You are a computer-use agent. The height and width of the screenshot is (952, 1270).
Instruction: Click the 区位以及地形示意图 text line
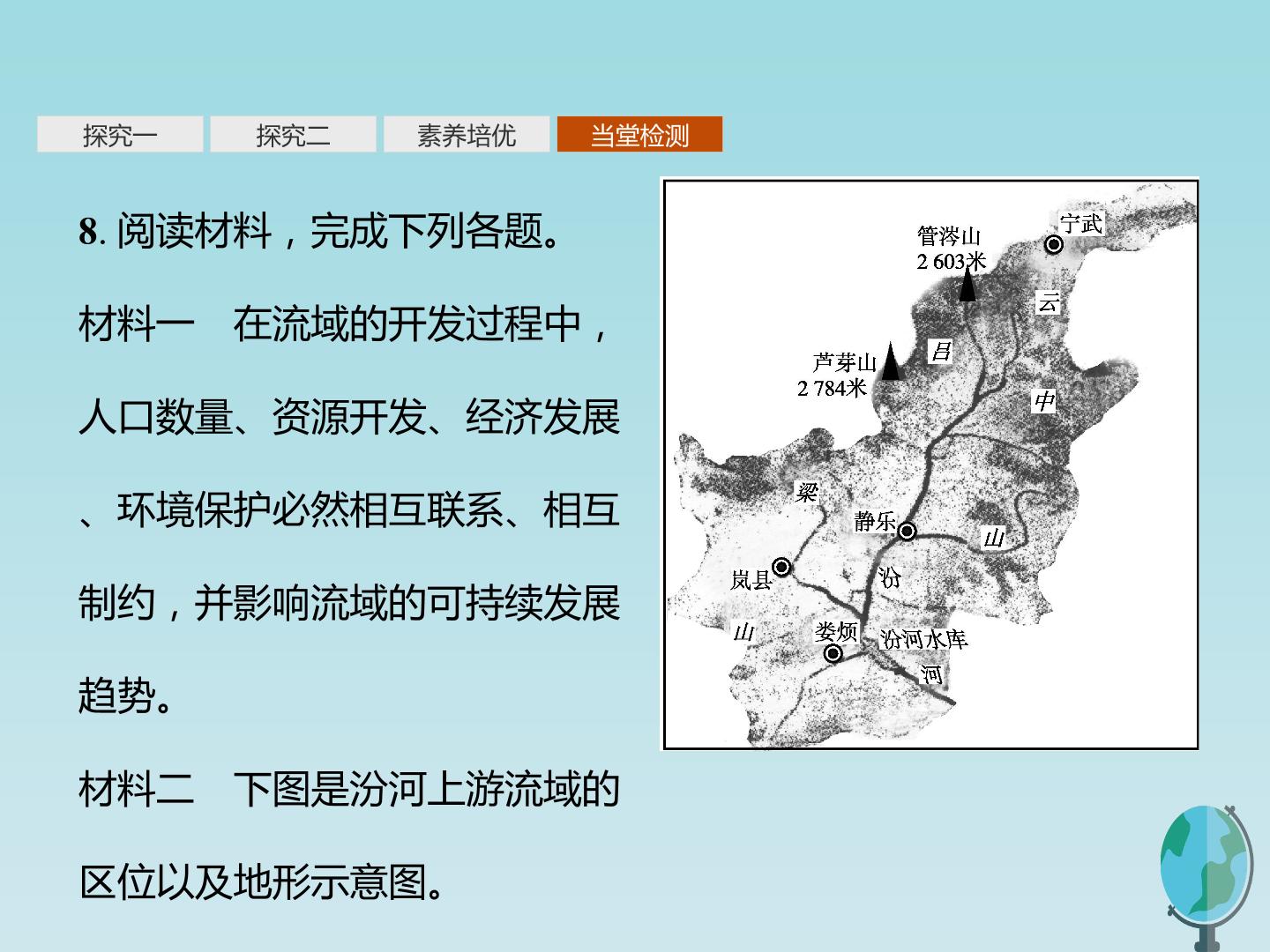point(264,881)
